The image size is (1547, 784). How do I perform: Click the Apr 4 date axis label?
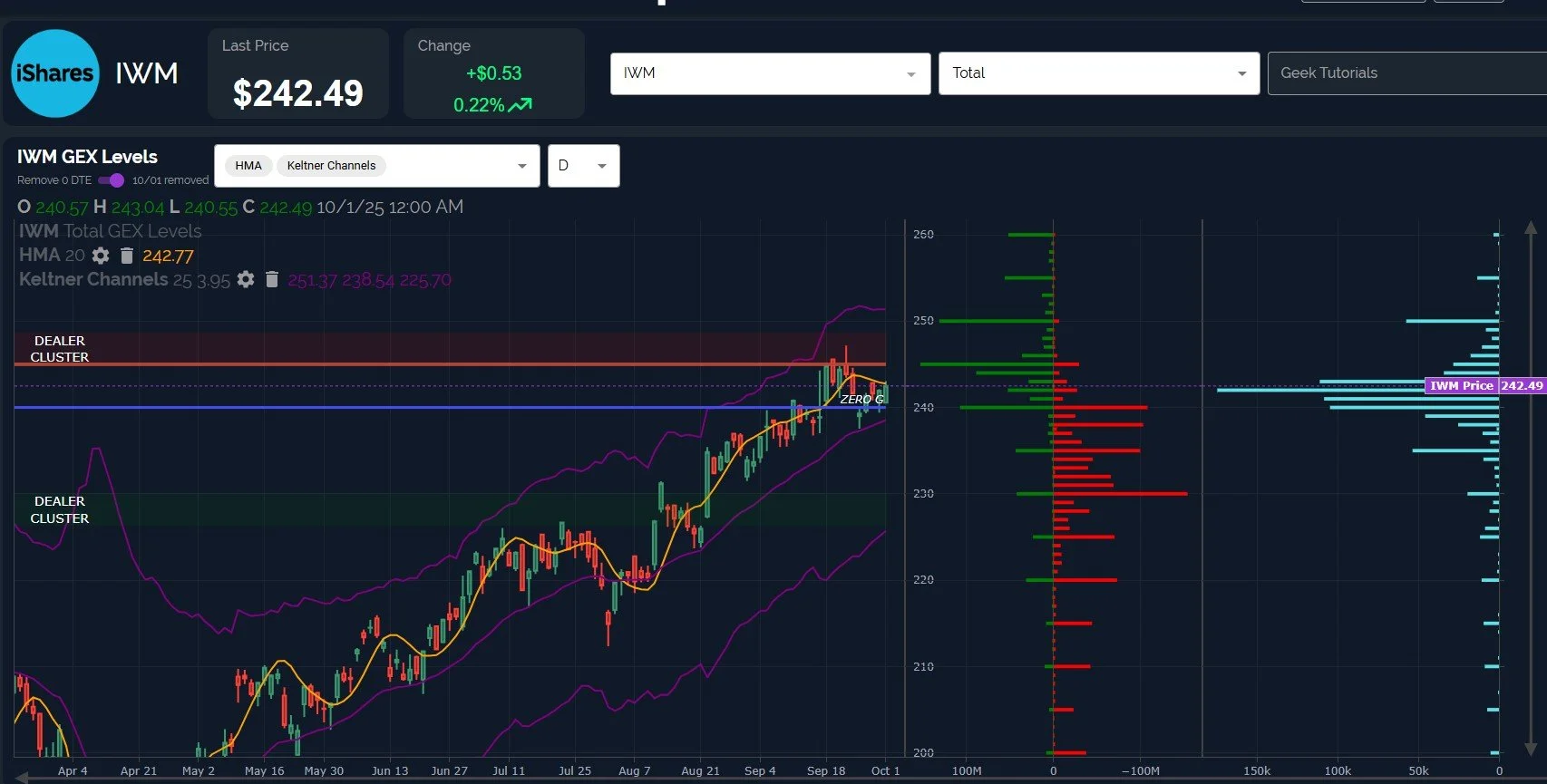coord(73,771)
